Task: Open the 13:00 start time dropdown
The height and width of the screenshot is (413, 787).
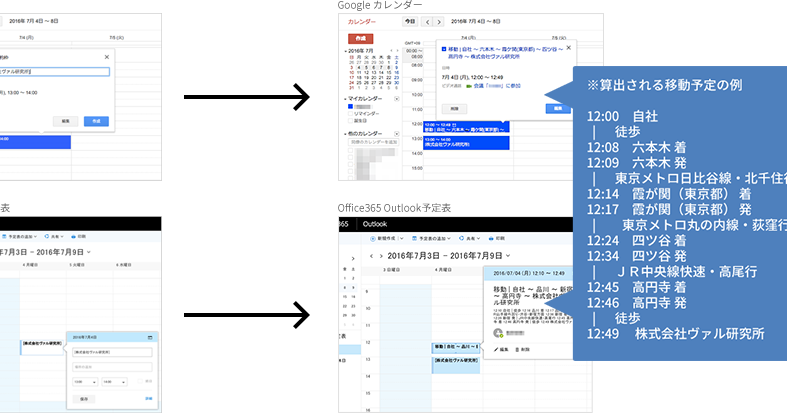Action: (x=85, y=382)
